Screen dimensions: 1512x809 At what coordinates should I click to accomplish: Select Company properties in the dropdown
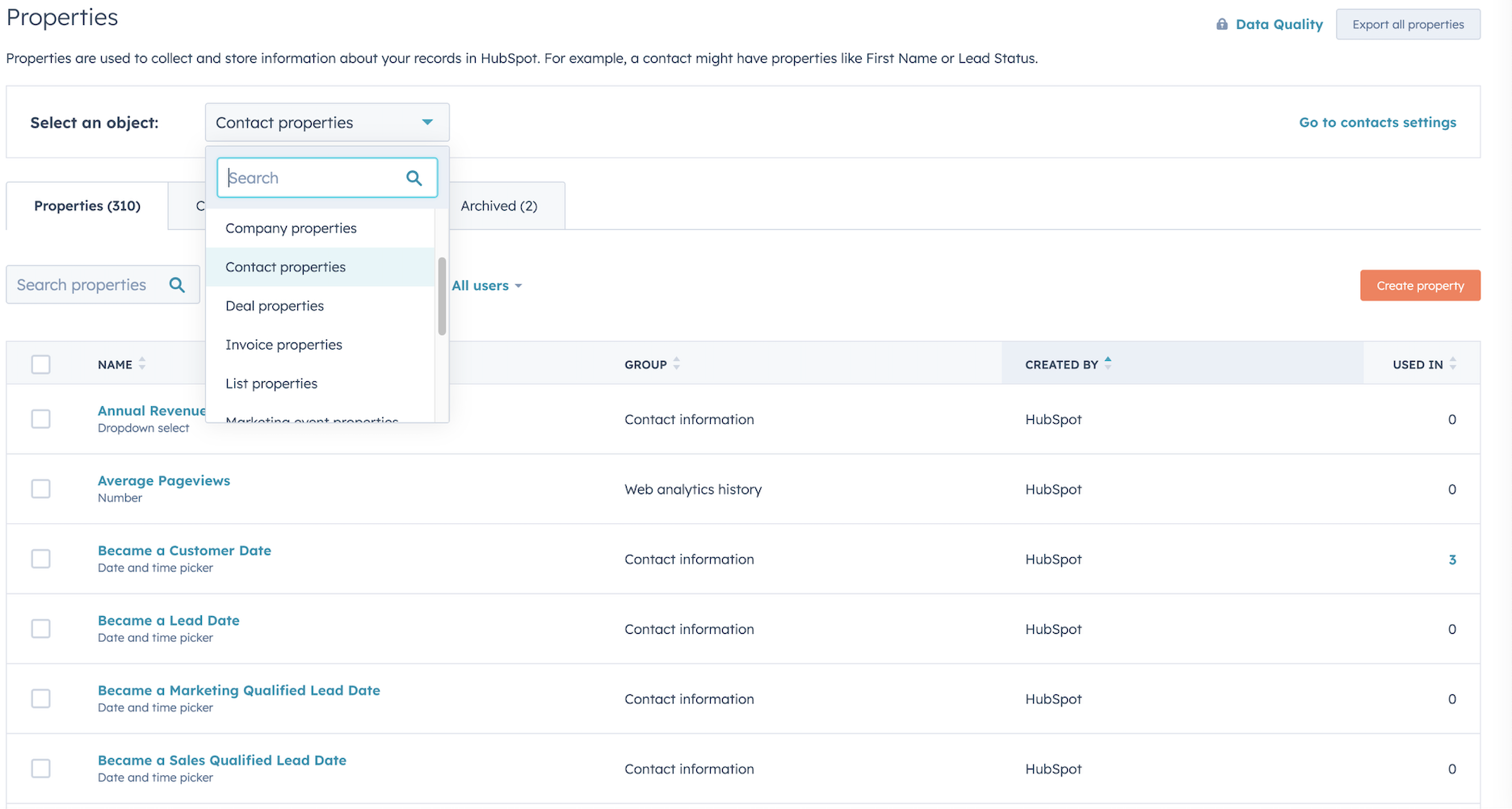(291, 228)
